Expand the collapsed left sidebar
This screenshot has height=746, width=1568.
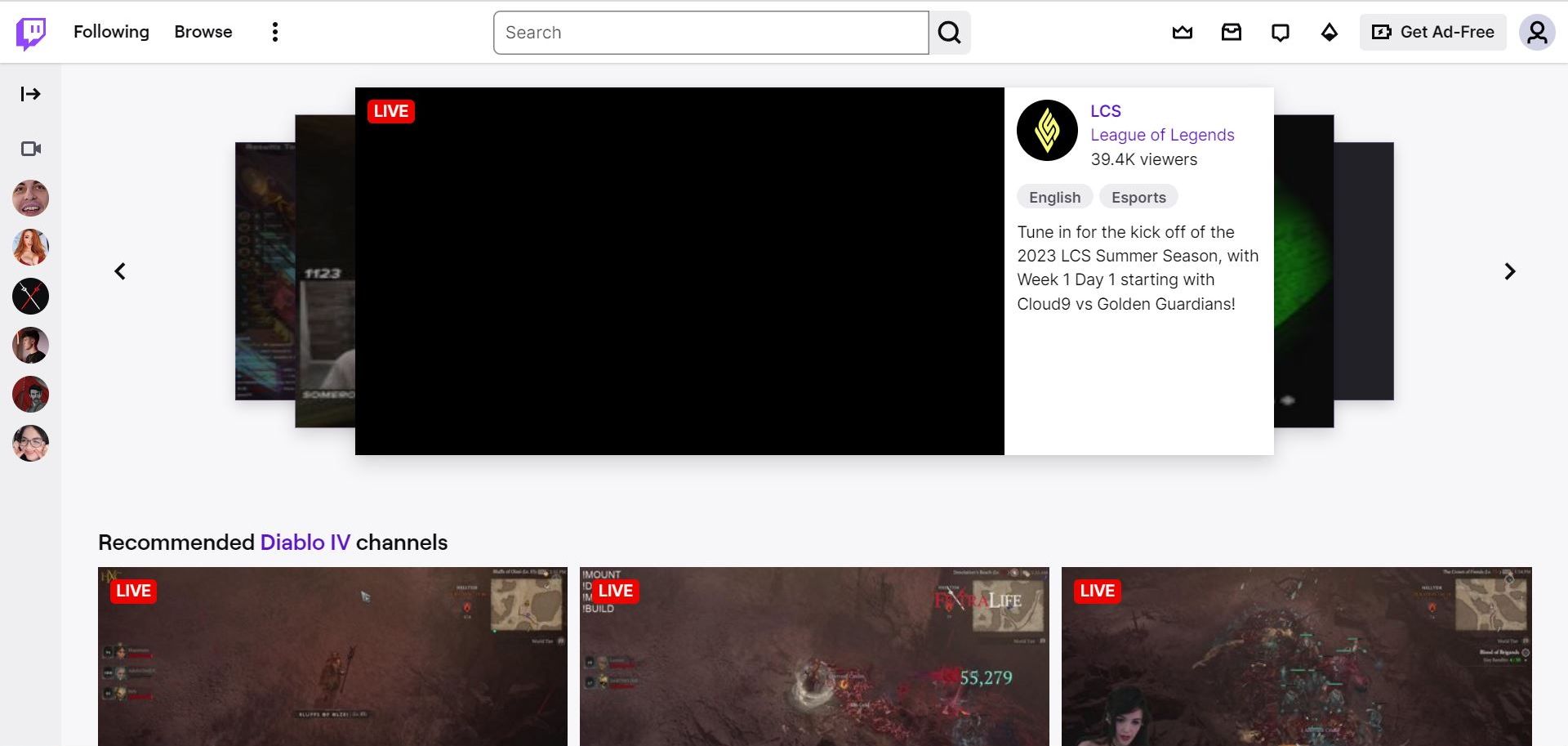[x=30, y=94]
